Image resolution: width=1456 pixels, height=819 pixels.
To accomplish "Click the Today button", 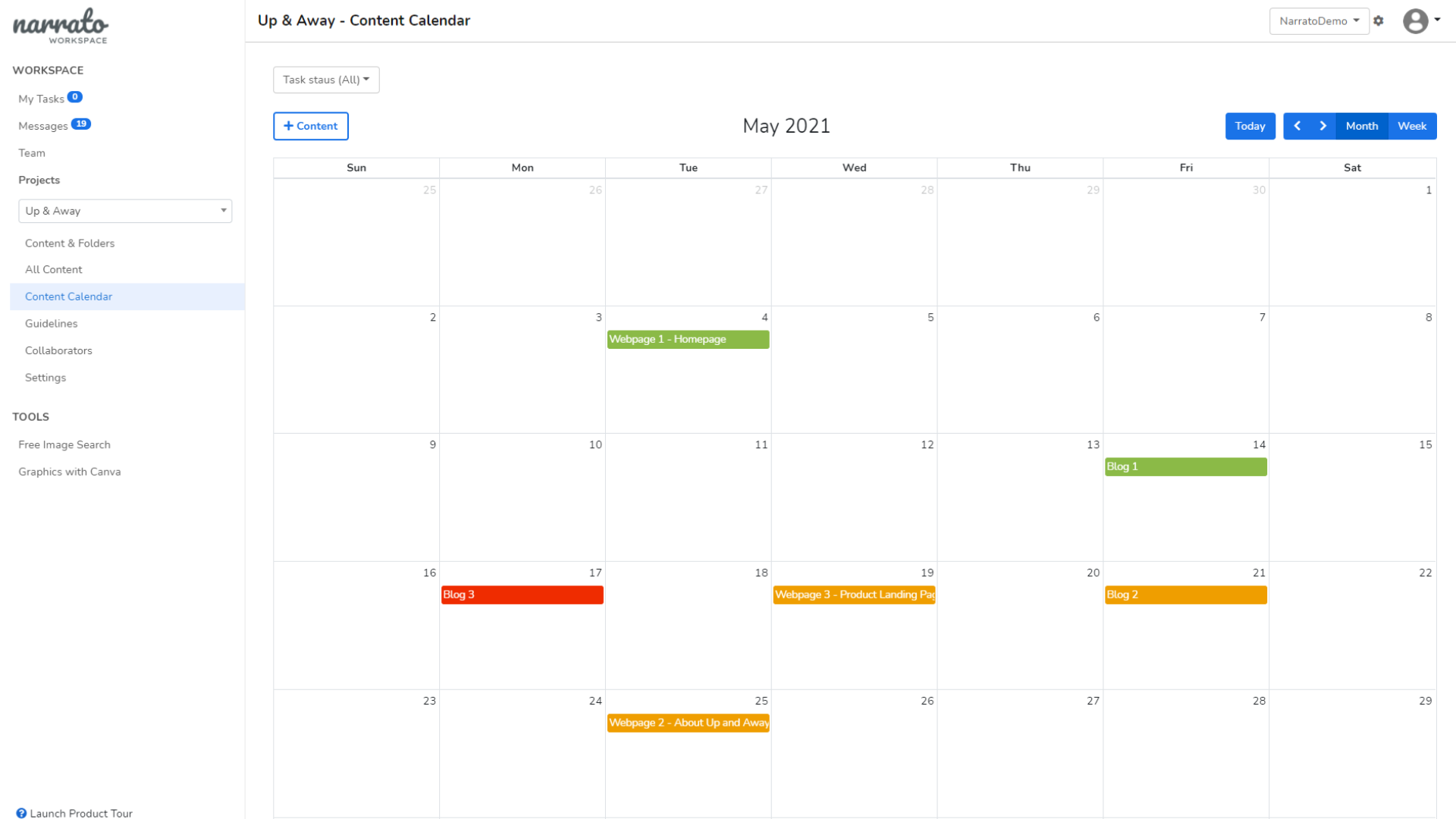I will click(x=1250, y=126).
